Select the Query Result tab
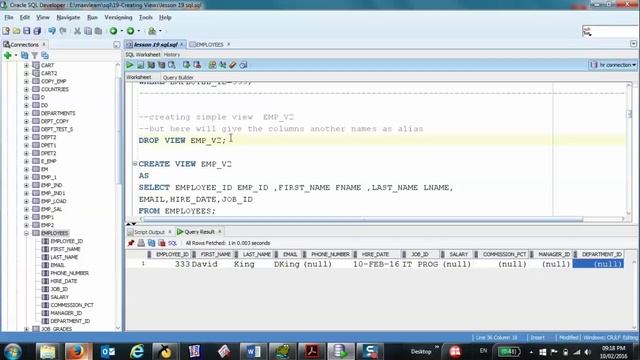 click(x=199, y=232)
